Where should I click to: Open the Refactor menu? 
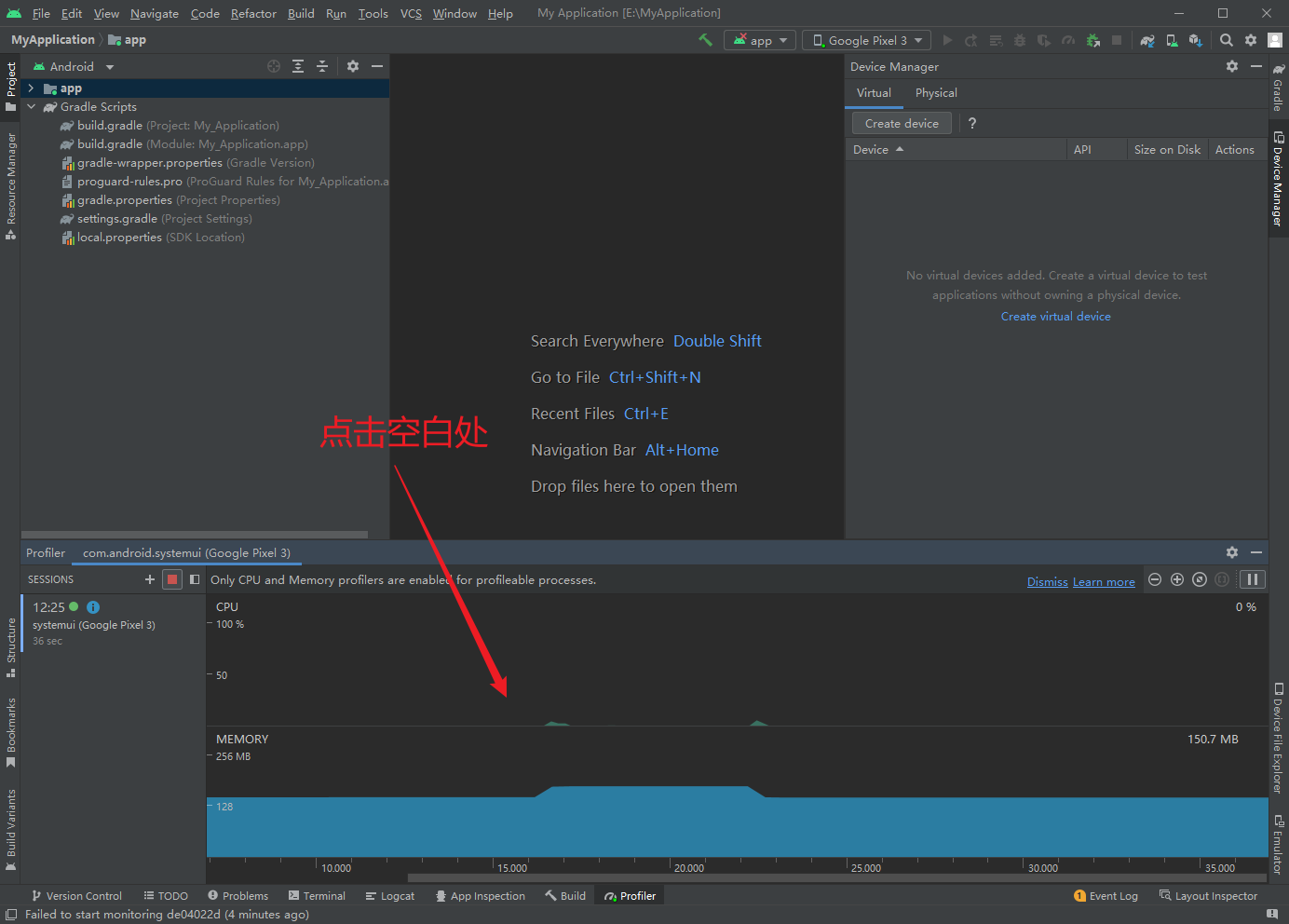253,13
